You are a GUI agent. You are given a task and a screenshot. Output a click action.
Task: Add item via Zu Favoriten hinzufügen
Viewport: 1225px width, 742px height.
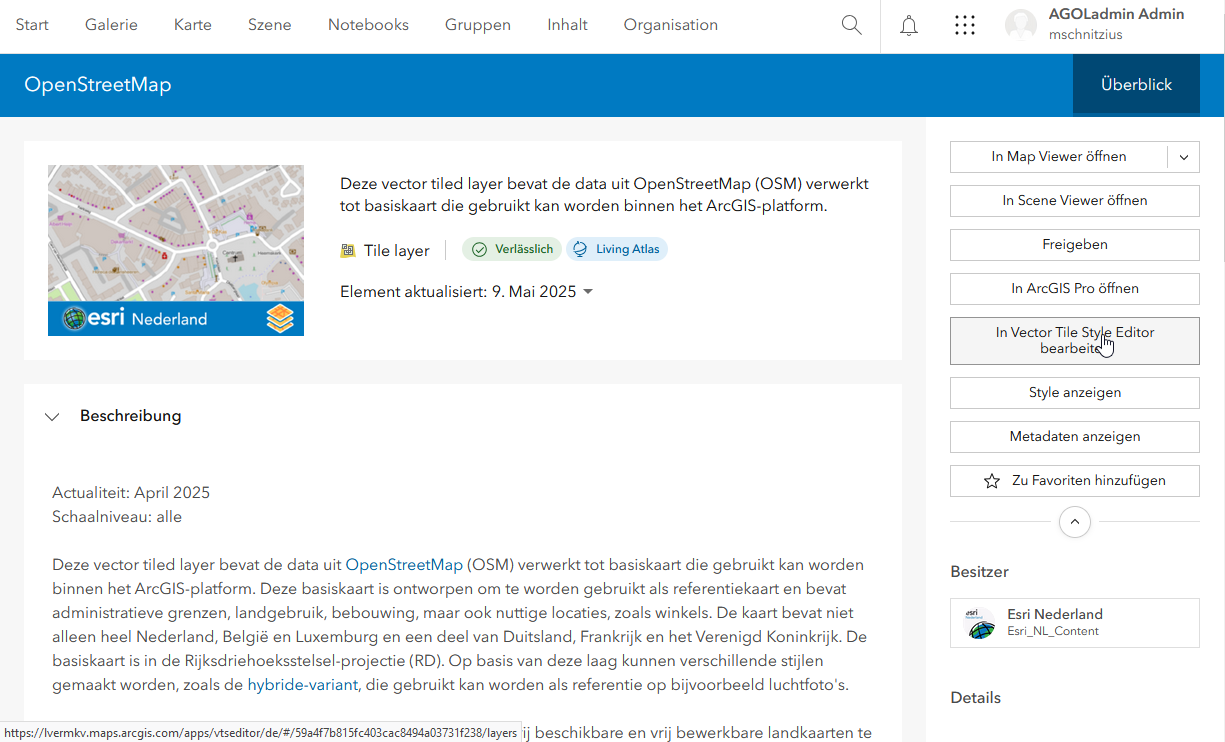[x=1075, y=481]
